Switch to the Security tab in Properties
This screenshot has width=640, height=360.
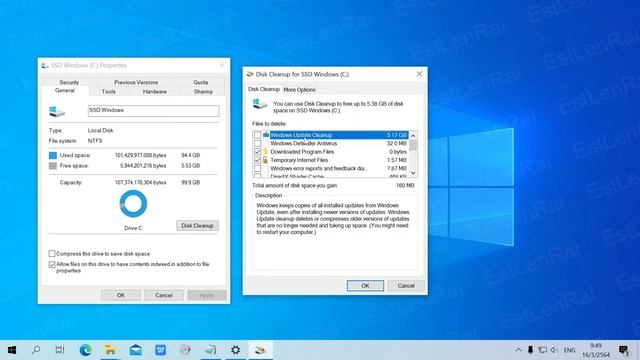point(69,82)
